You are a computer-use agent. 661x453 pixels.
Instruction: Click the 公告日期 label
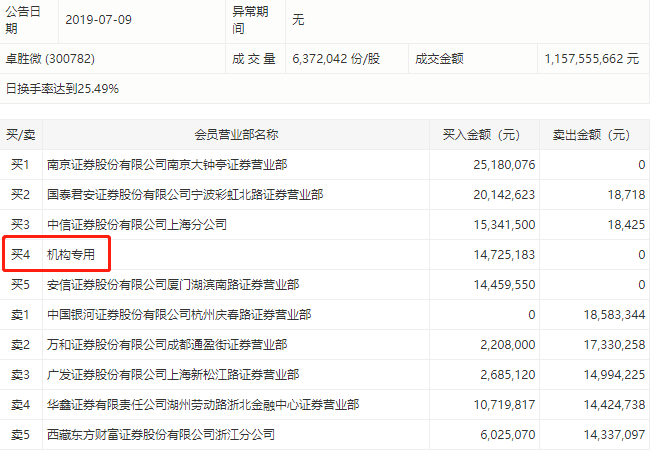pyautogui.click(x=23, y=20)
